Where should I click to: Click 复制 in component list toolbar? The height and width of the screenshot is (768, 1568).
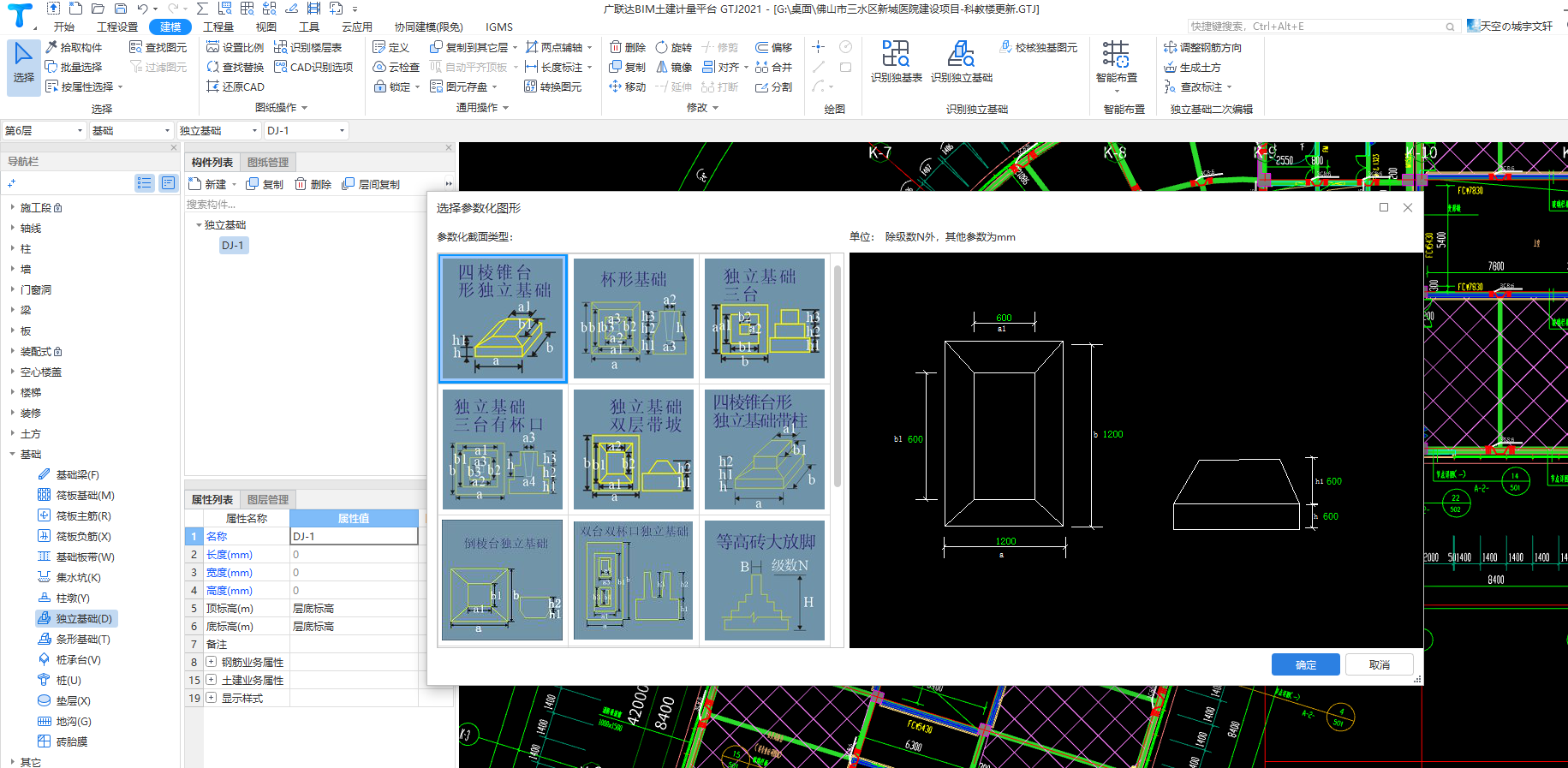coord(265,184)
